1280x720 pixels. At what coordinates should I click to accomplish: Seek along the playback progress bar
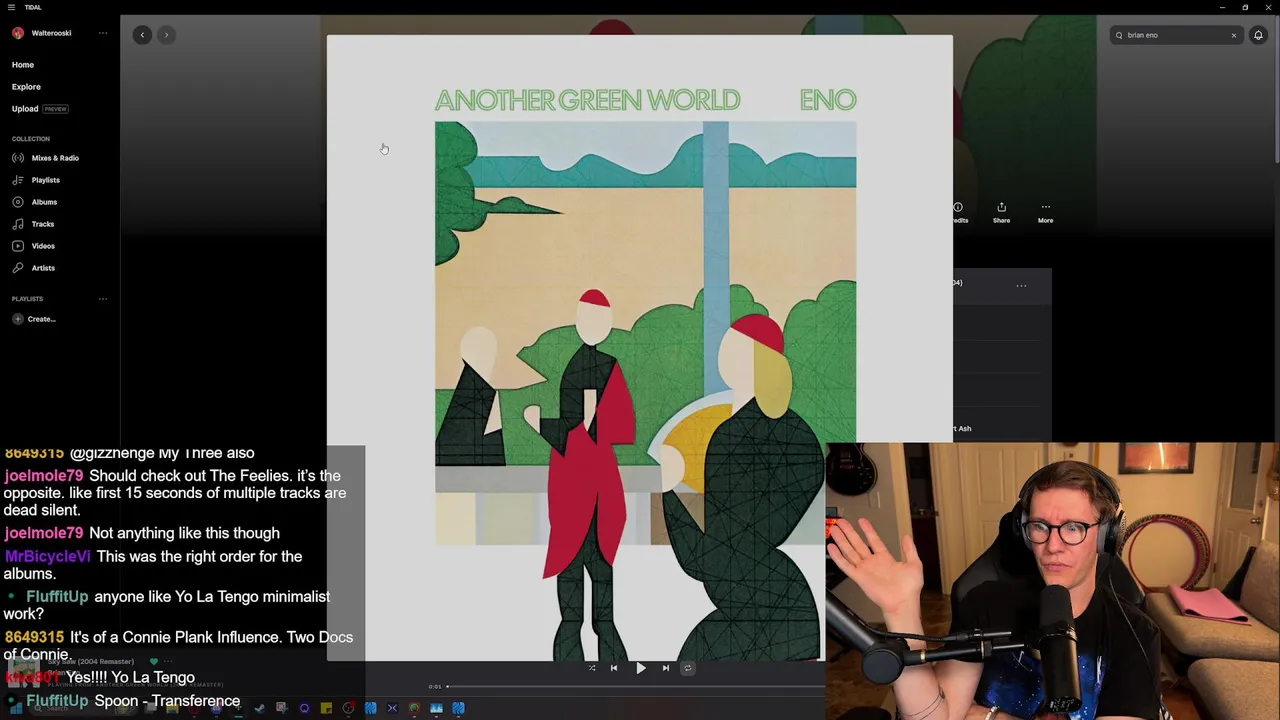[x=635, y=686]
